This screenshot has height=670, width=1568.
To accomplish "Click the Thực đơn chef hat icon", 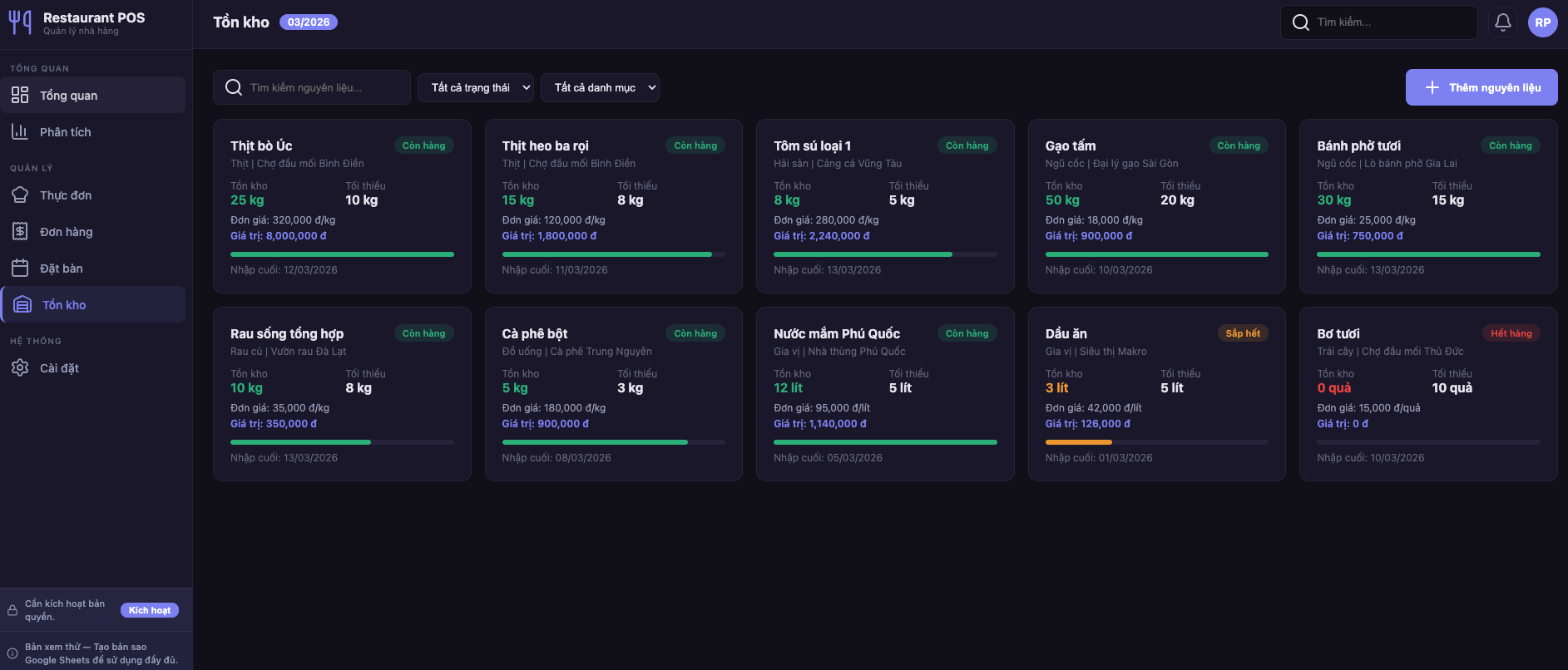I will pos(20,195).
